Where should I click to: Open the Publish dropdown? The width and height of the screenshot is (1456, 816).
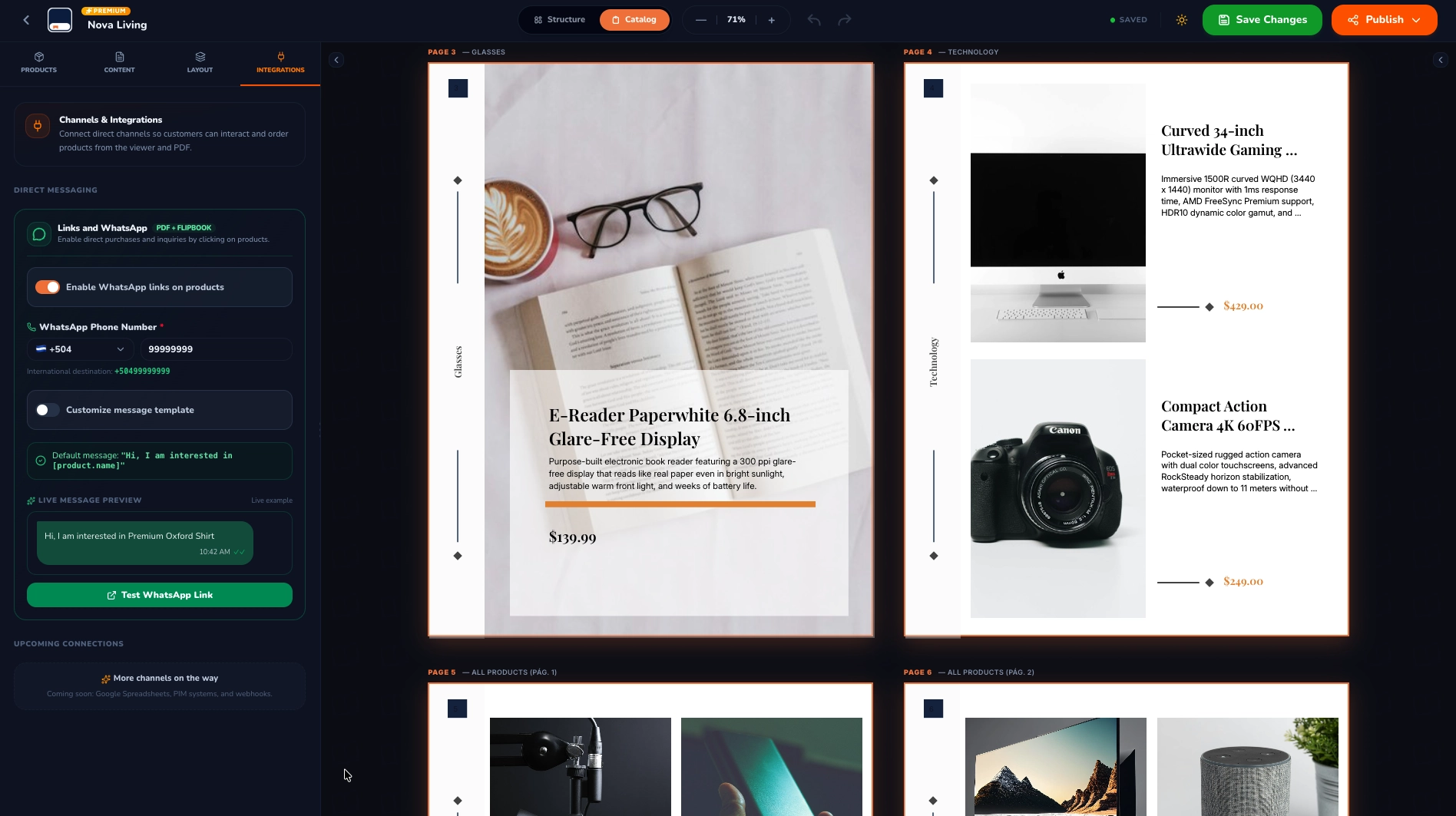click(x=1384, y=20)
